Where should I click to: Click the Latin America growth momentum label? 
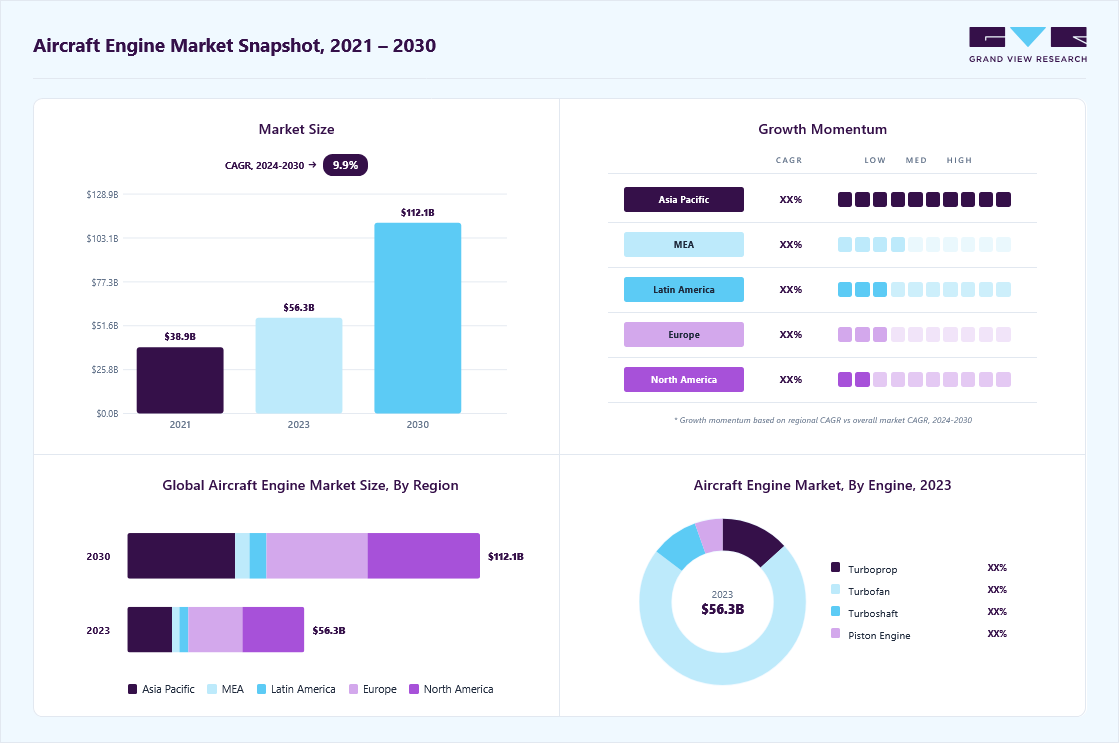pos(684,289)
